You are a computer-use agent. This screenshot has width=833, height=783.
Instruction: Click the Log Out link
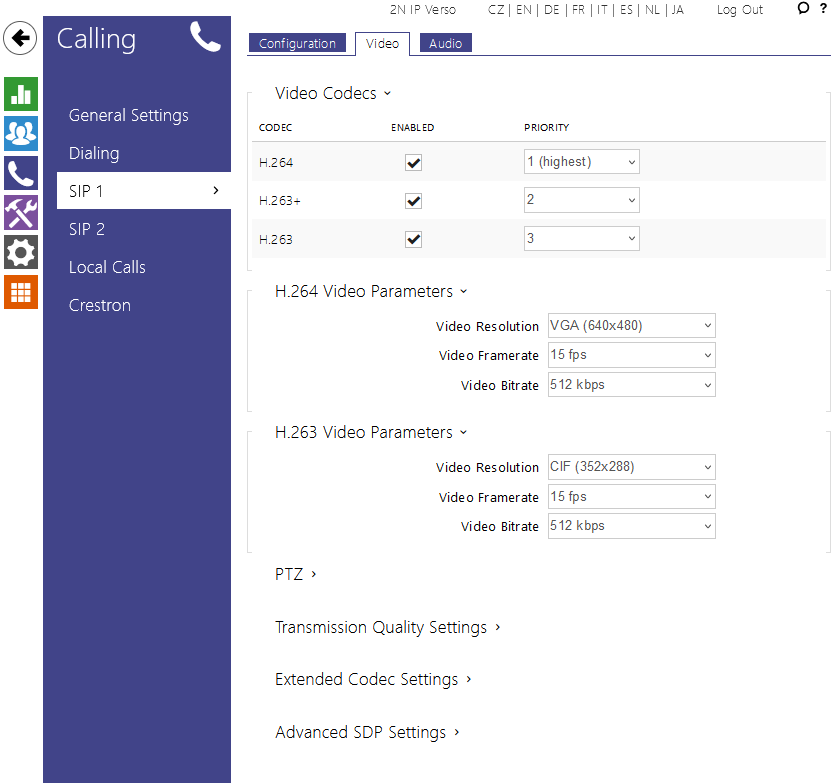739,10
